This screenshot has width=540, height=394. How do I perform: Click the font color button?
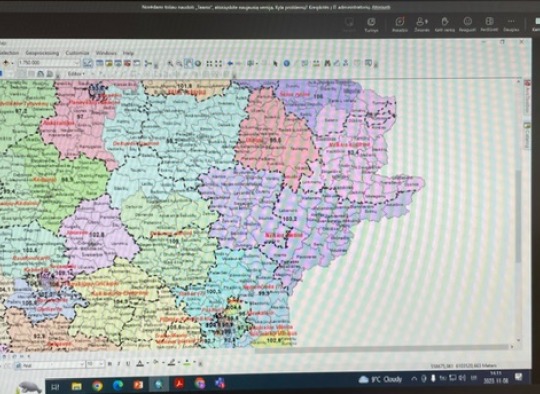(x=140, y=363)
